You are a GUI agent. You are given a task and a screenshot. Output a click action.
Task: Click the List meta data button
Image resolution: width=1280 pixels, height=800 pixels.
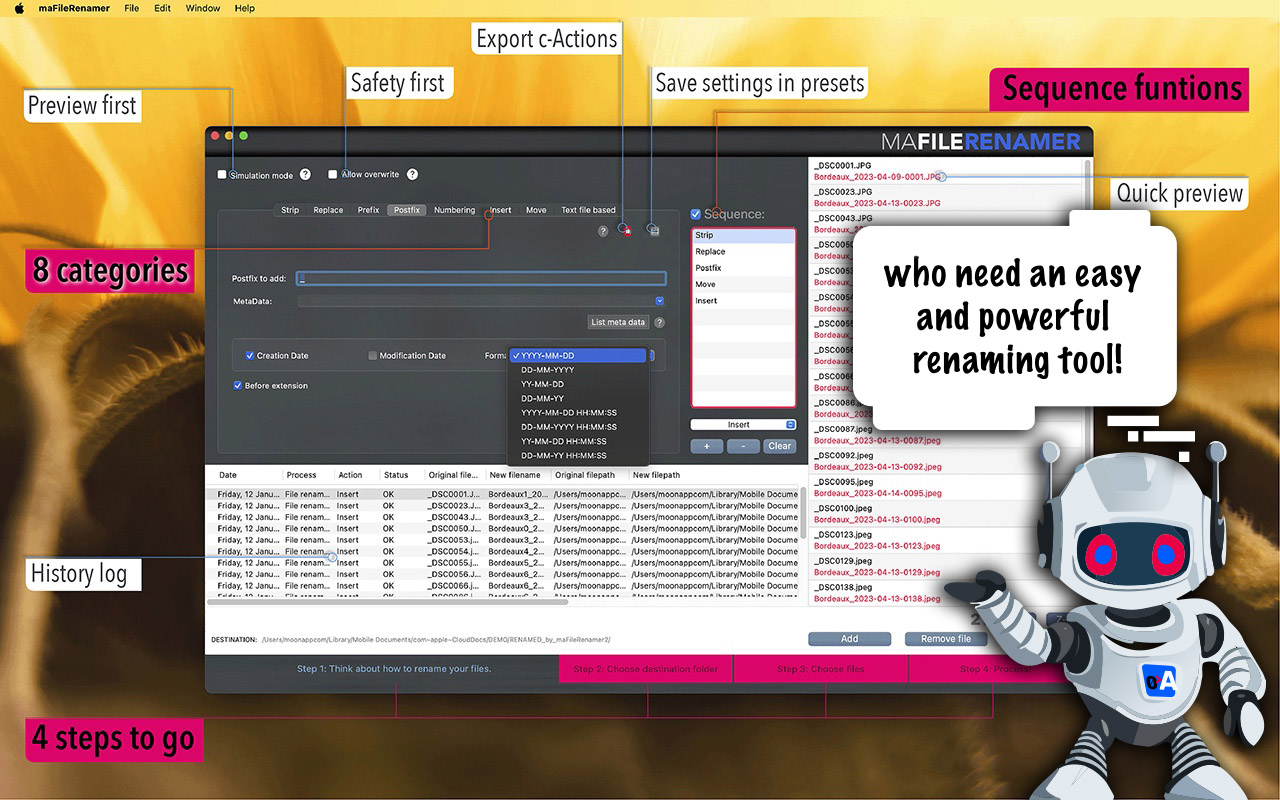618,322
